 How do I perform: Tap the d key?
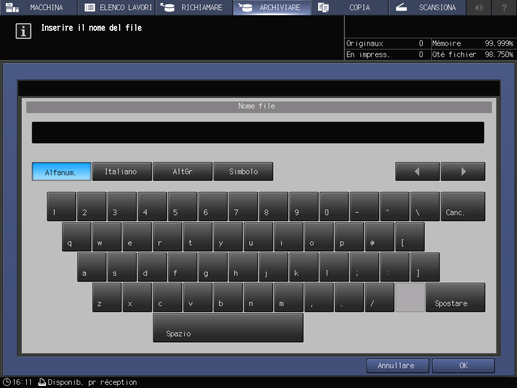click(x=152, y=267)
